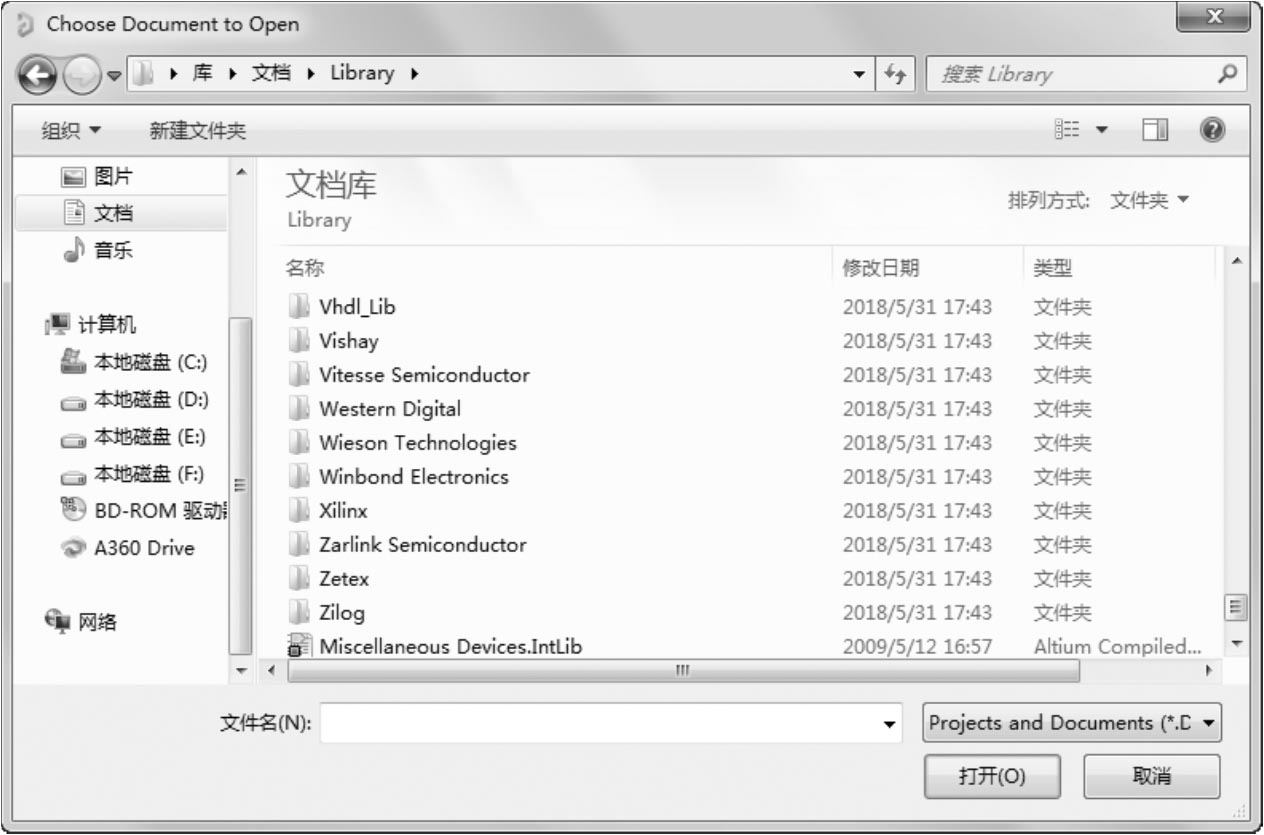This screenshot has width=1264, height=835.
Task: Select BD-ROM drive in sidebar
Action: (150, 511)
